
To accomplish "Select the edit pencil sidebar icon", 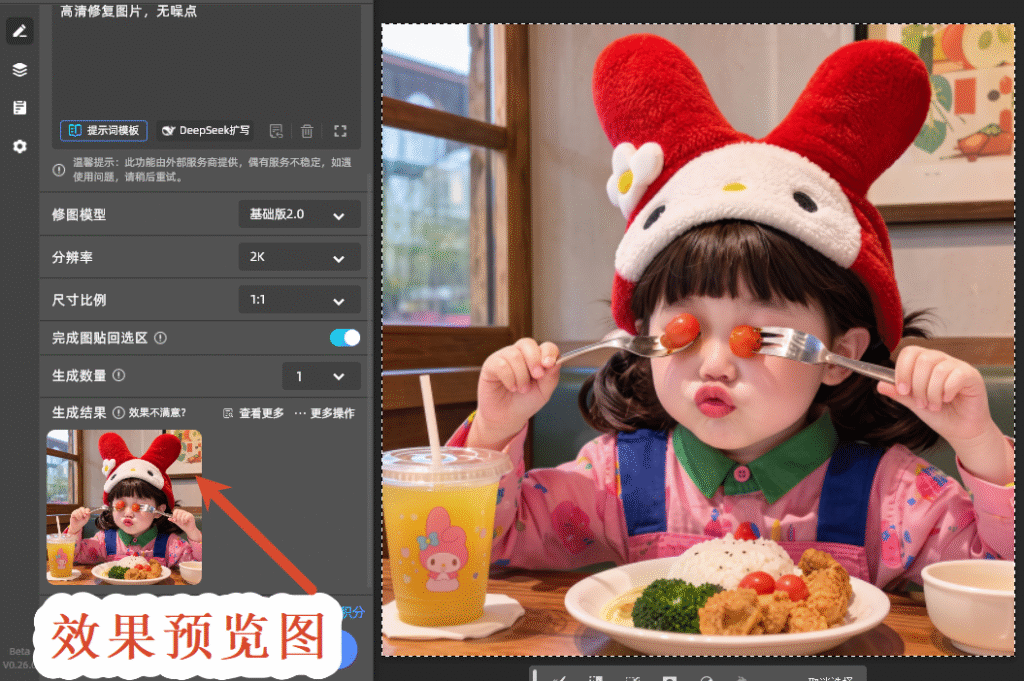I will pos(20,31).
